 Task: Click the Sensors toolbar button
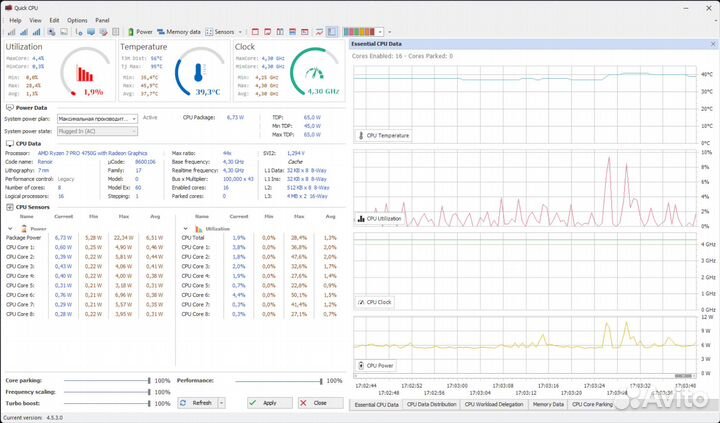[x=220, y=32]
